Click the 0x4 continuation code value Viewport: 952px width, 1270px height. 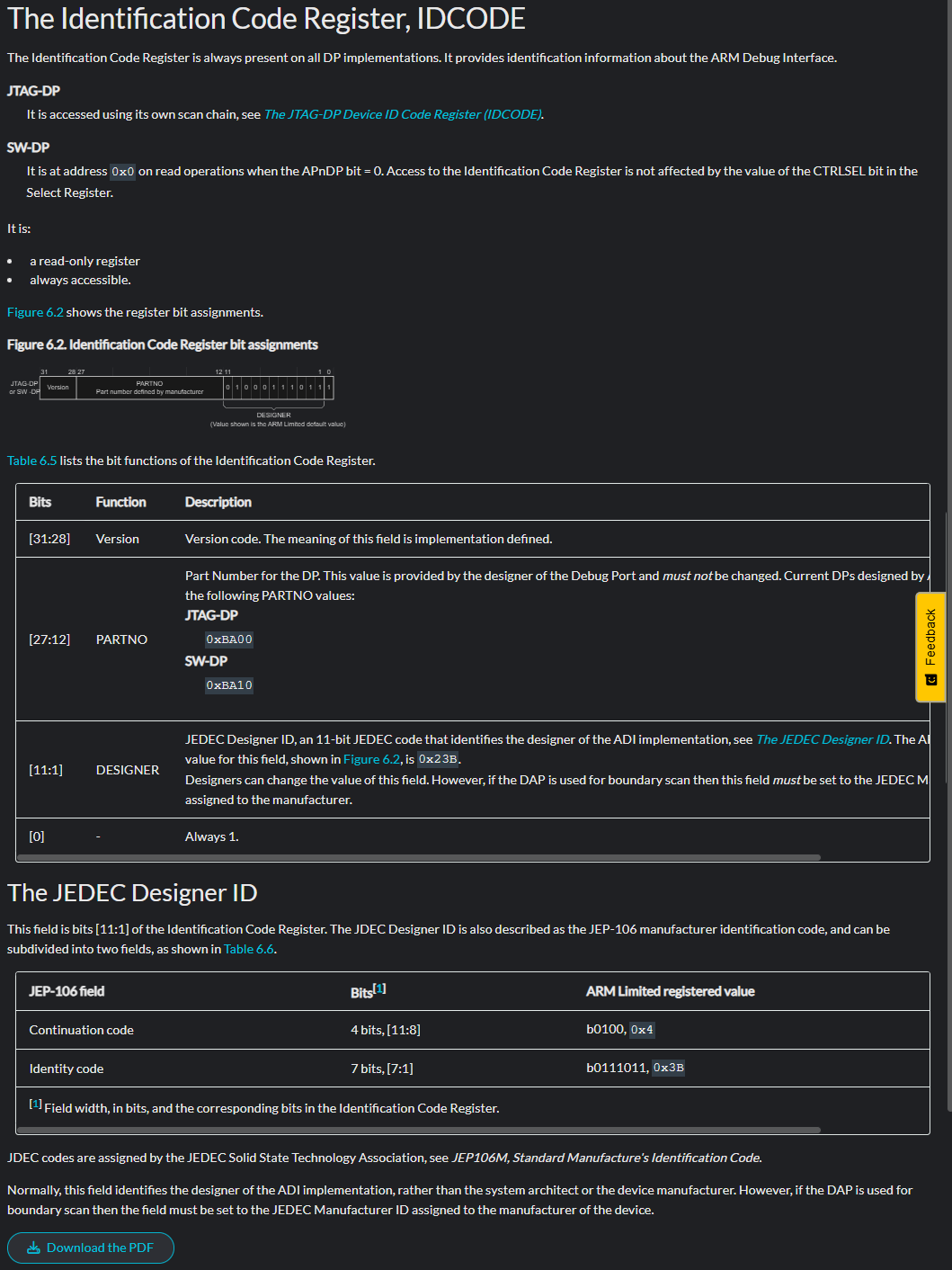click(642, 1030)
